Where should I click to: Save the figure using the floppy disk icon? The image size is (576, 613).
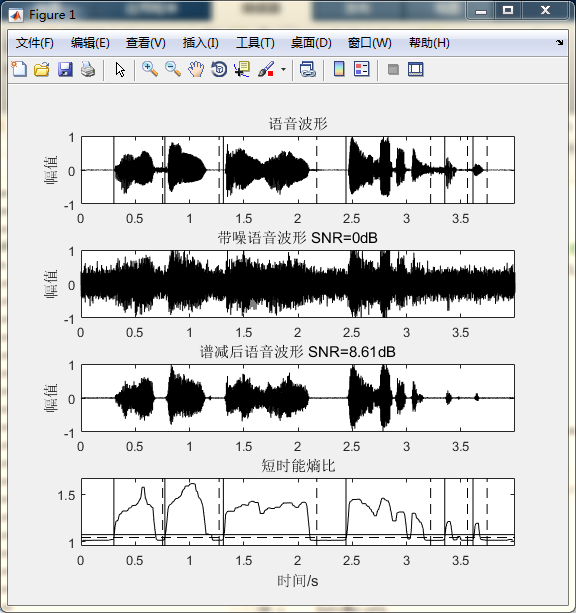pos(65,70)
